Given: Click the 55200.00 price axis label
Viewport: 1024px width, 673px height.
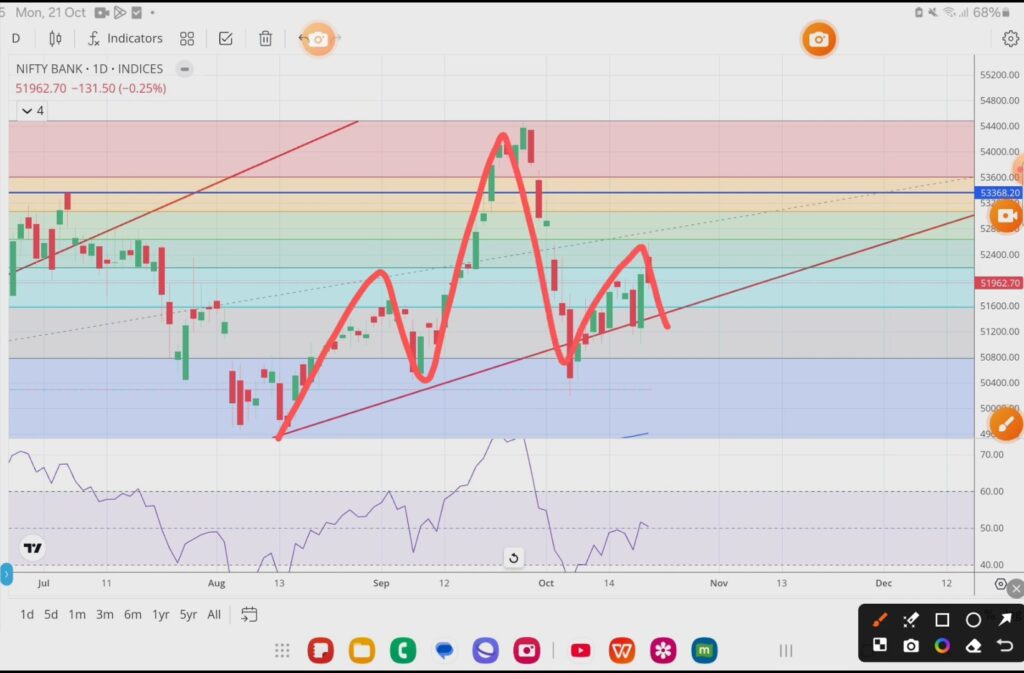Looking at the screenshot, I should point(999,75).
